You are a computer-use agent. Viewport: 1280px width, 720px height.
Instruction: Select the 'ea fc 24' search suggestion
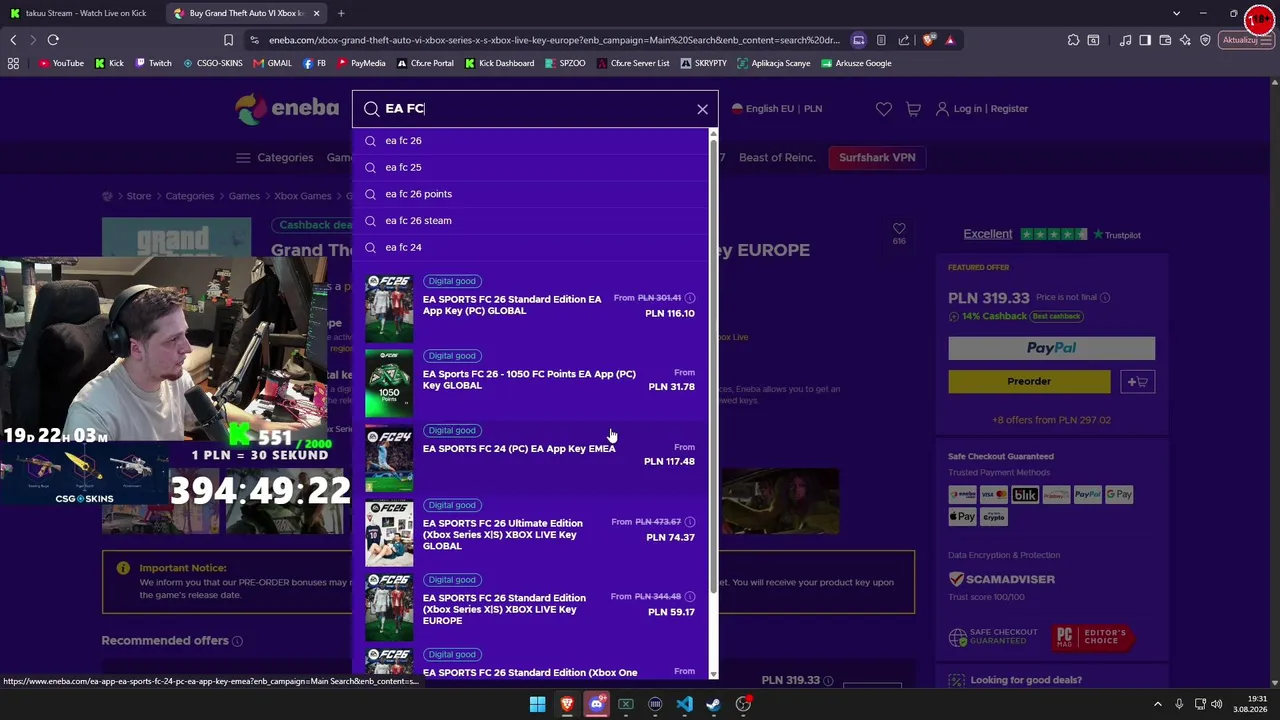coord(532,247)
